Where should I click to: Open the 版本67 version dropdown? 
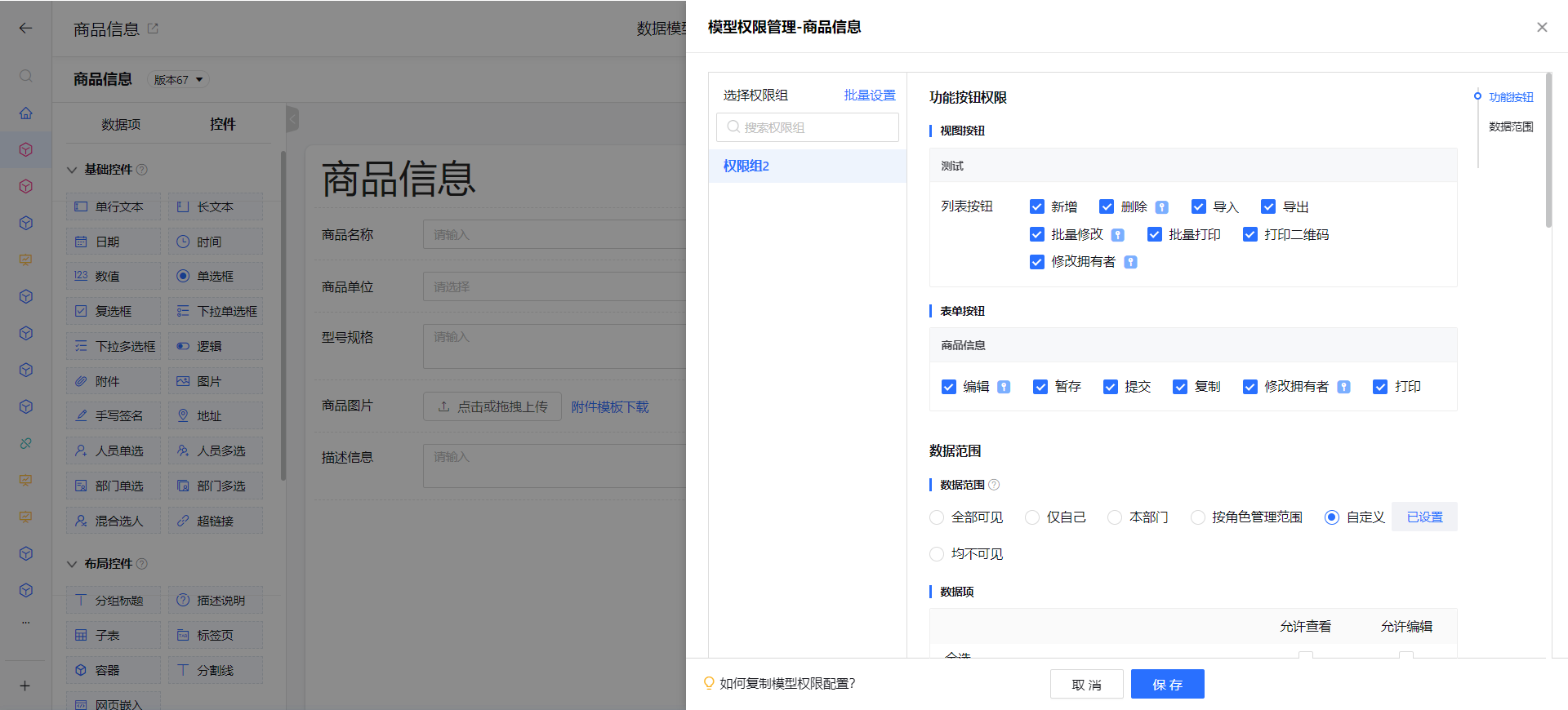[x=178, y=80]
